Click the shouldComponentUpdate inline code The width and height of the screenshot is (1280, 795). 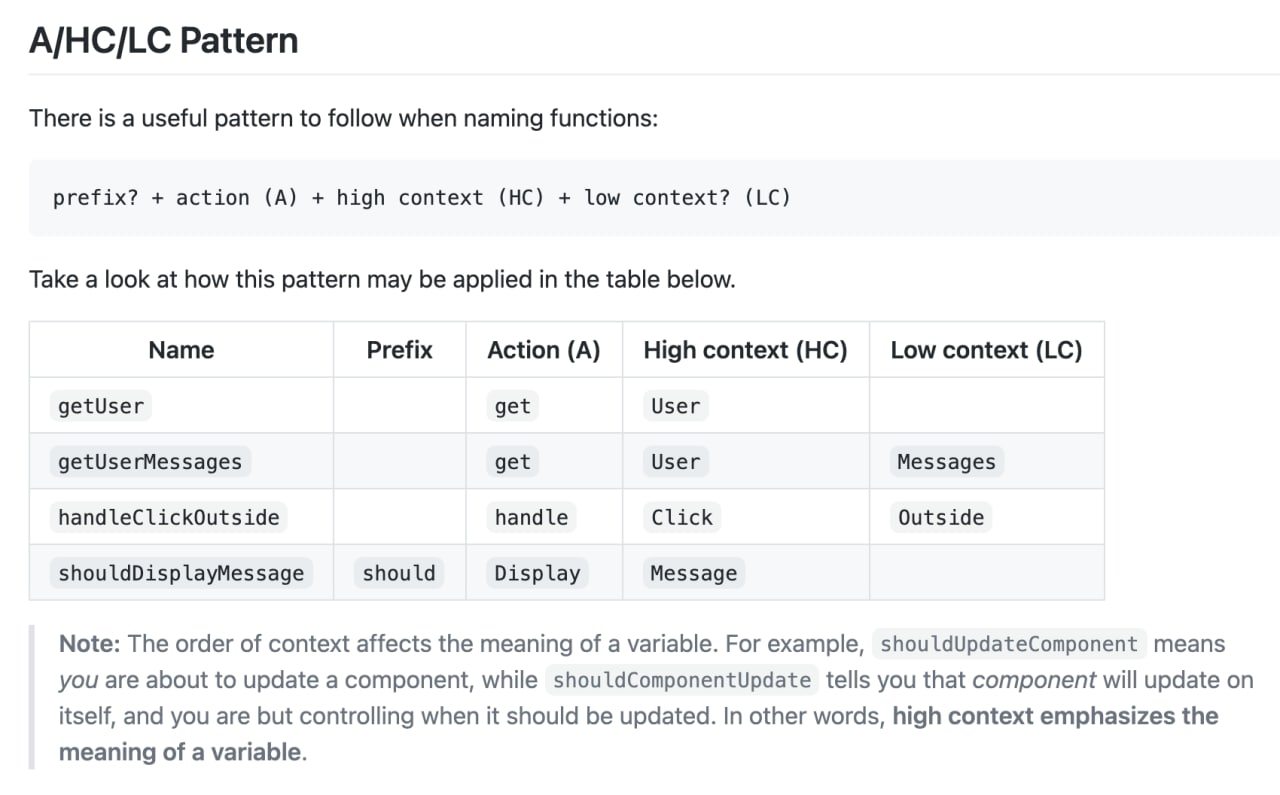click(x=682, y=680)
